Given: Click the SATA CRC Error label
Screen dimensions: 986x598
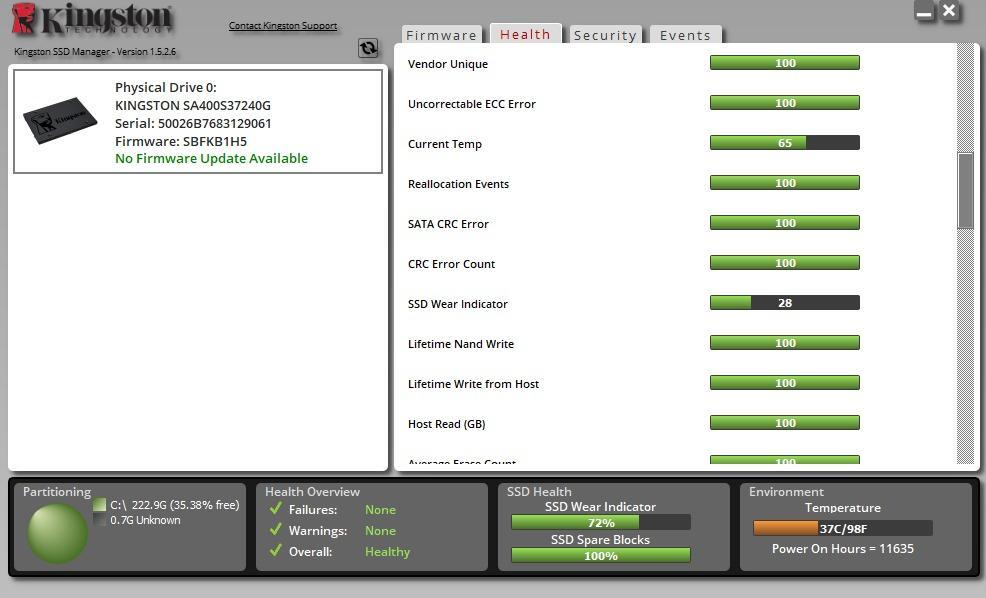Looking at the screenshot, I should (448, 224).
